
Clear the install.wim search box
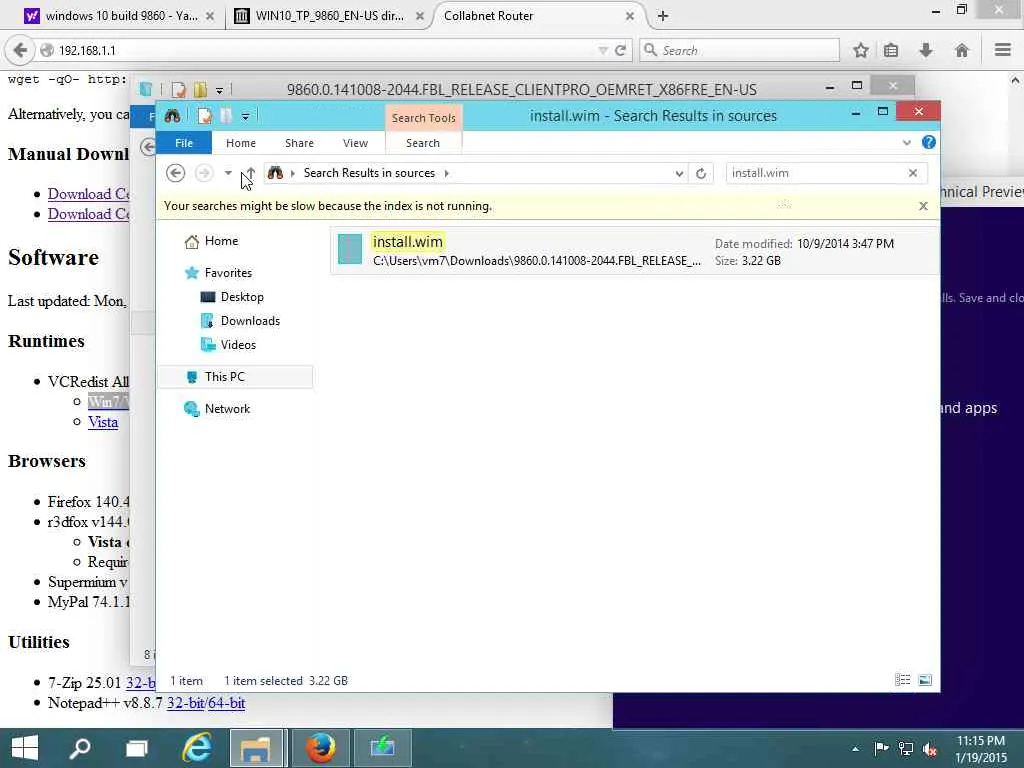[x=913, y=173]
